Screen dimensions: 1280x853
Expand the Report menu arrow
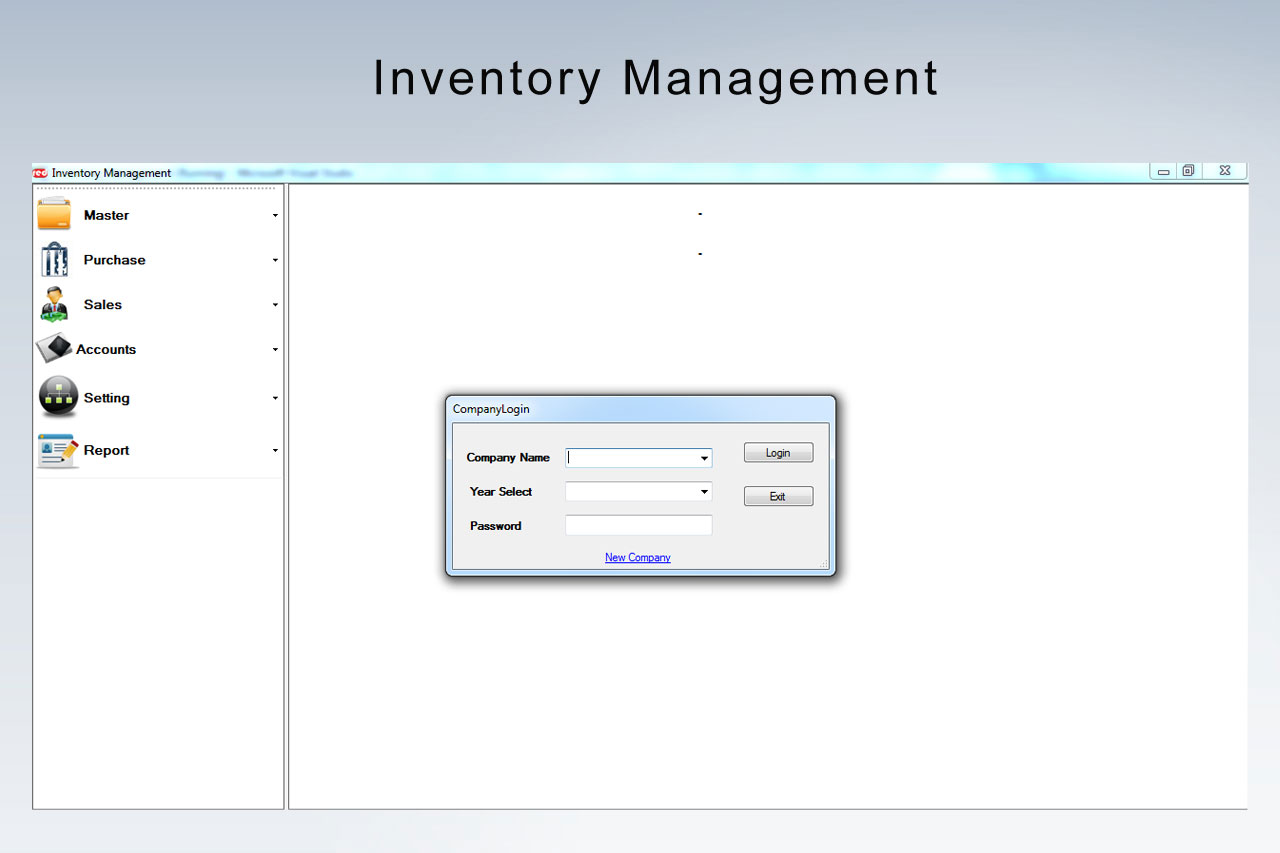tap(275, 451)
